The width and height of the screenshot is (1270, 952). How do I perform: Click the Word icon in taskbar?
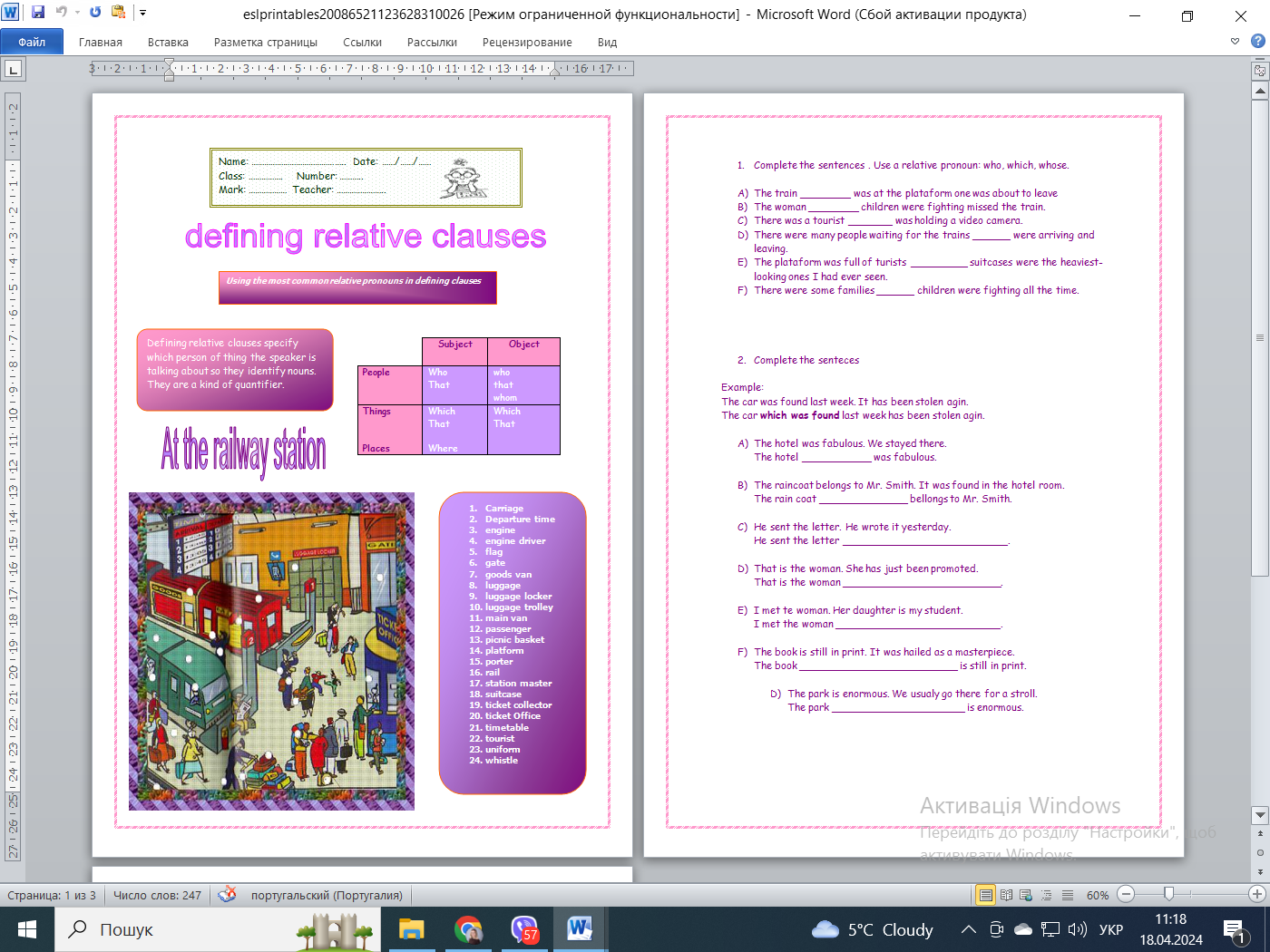[x=580, y=929]
